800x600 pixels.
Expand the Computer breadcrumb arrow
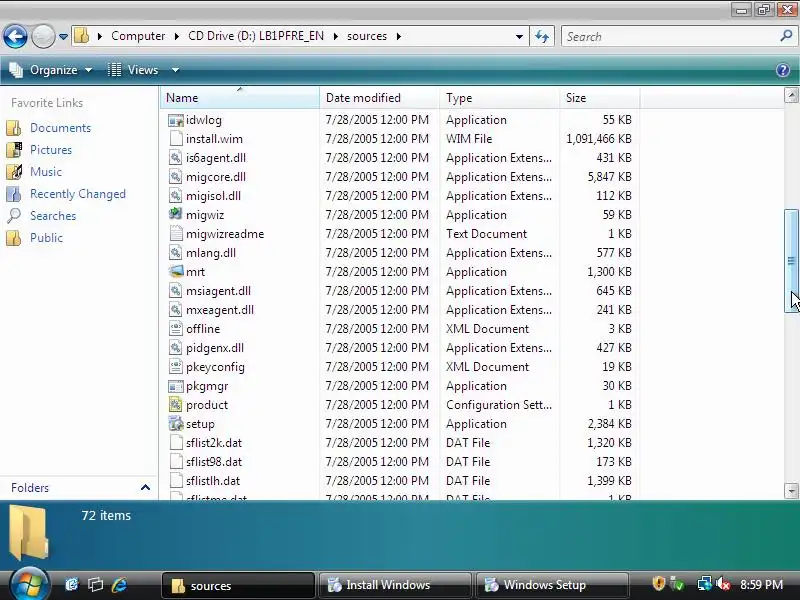pyautogui.click(x=177, y=36)
